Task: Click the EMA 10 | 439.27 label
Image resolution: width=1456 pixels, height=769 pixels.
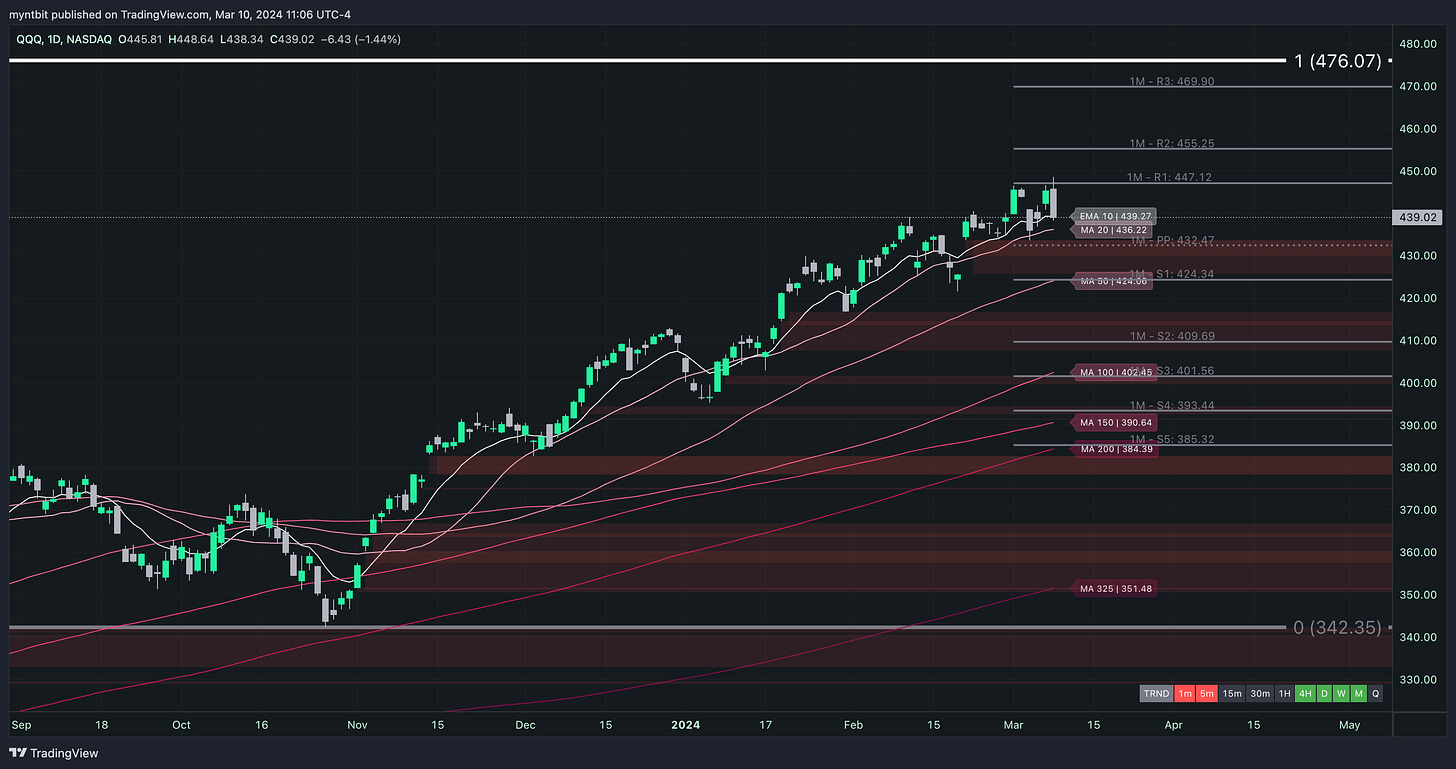Action: coord(1115,216)
